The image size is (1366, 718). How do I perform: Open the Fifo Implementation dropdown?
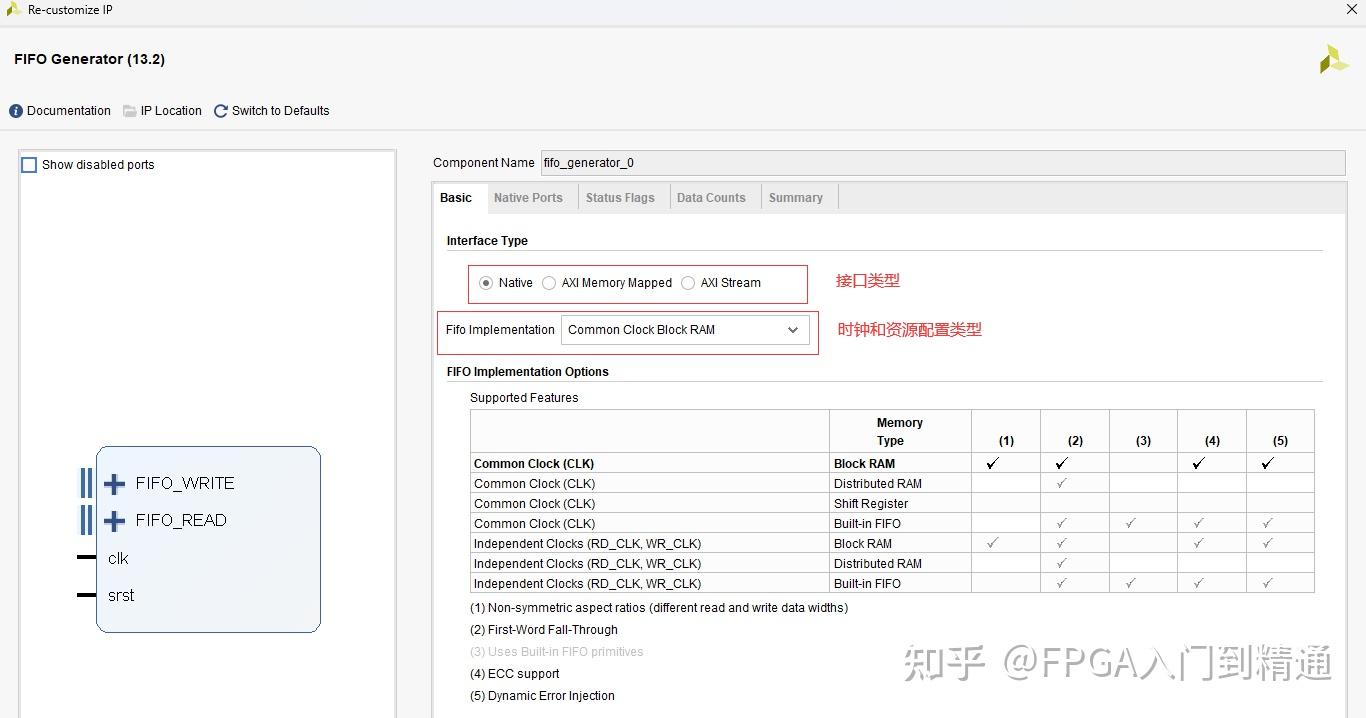pos(685,330)
